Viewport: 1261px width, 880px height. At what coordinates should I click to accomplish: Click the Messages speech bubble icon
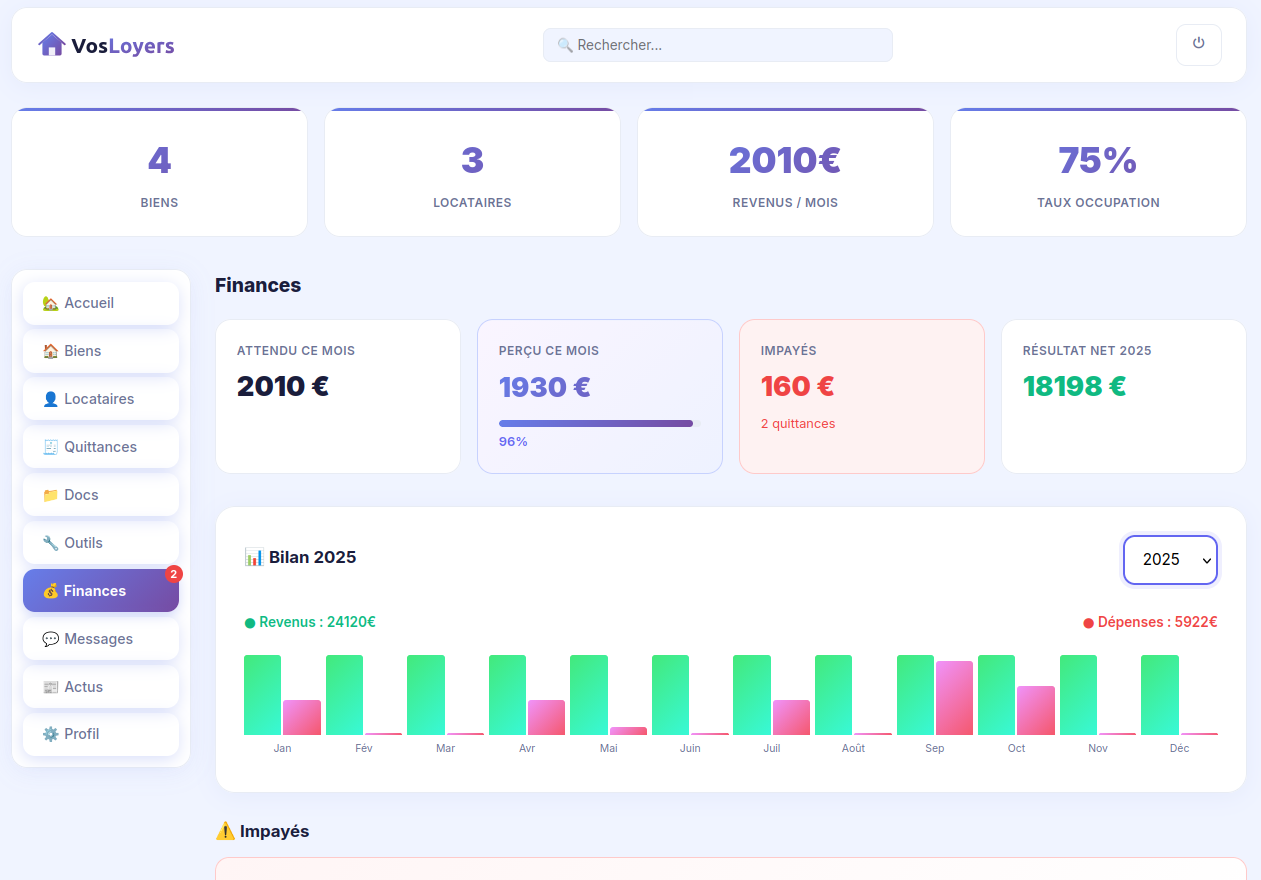pyautogui.click(x=51, y=639)
